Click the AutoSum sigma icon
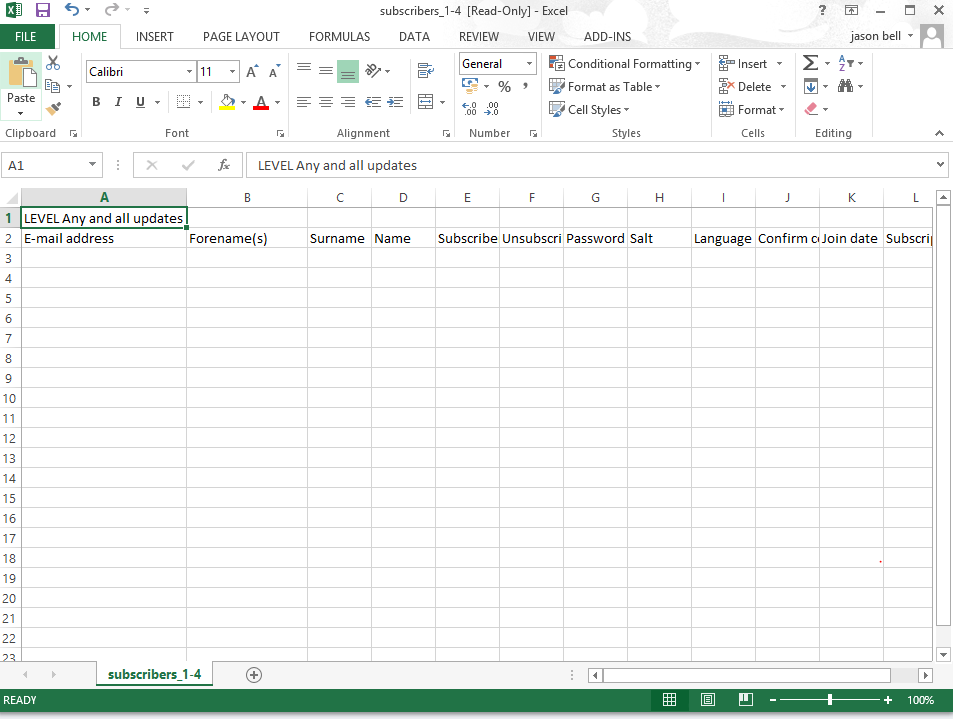Image resolution: width=953 pixels, height=719 pixels. (810, 63)
